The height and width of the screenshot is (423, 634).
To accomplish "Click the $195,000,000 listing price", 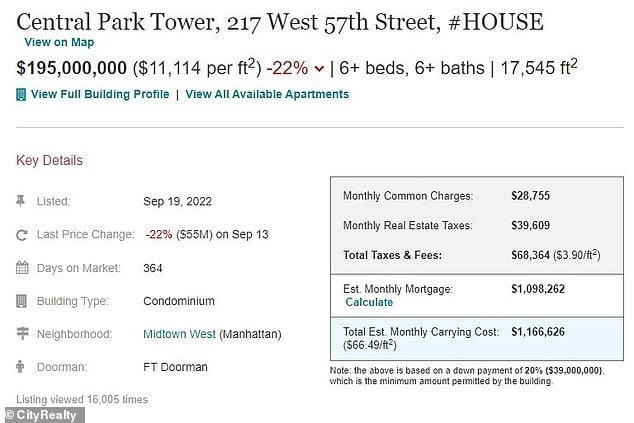I will (x=71, y=69).
